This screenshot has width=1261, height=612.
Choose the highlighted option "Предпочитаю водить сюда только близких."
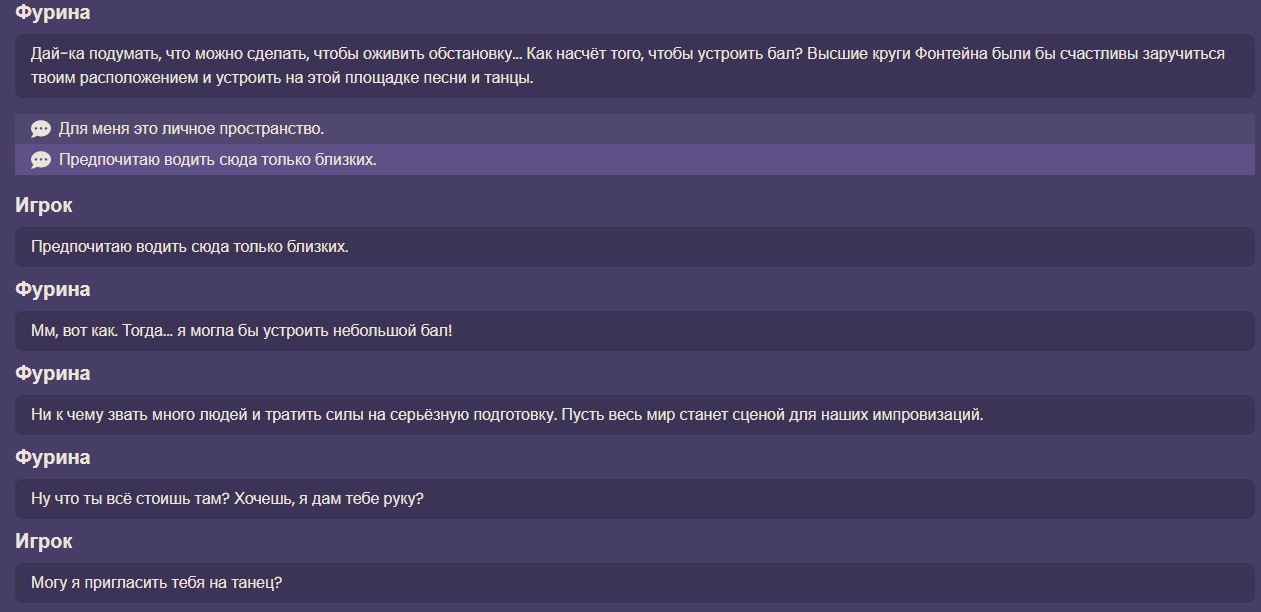point(217,160)
